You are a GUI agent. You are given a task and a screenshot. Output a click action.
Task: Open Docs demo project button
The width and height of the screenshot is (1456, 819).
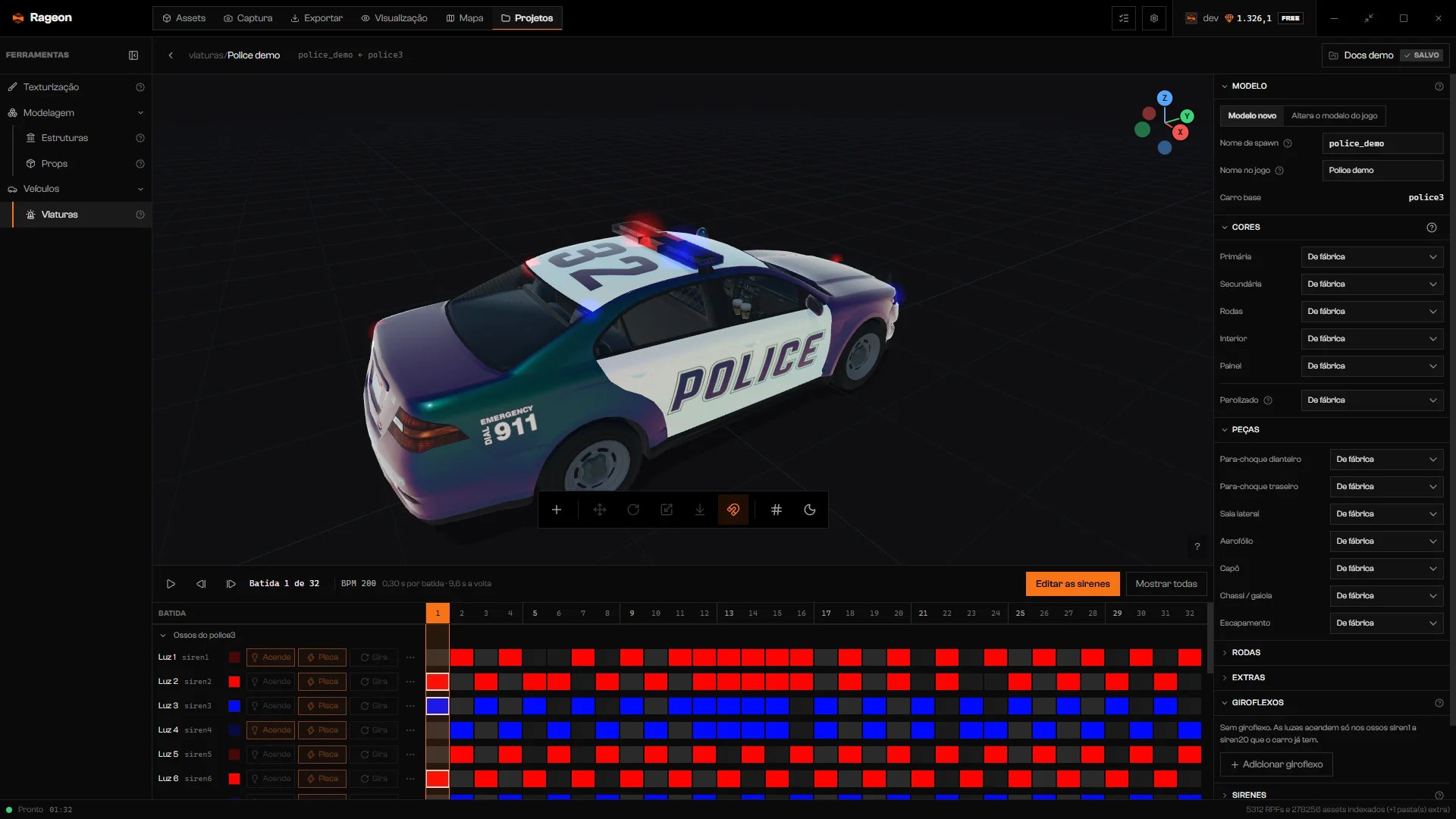[x=1385, y=55]
